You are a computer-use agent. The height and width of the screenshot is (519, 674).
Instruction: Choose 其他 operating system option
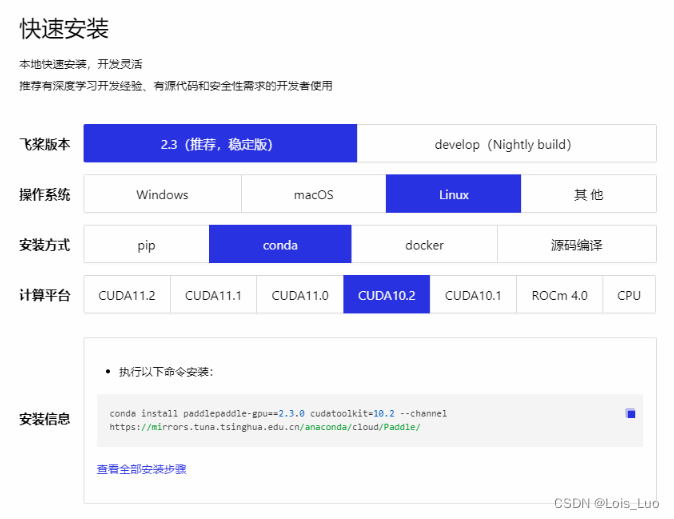(x=588, y=194)
